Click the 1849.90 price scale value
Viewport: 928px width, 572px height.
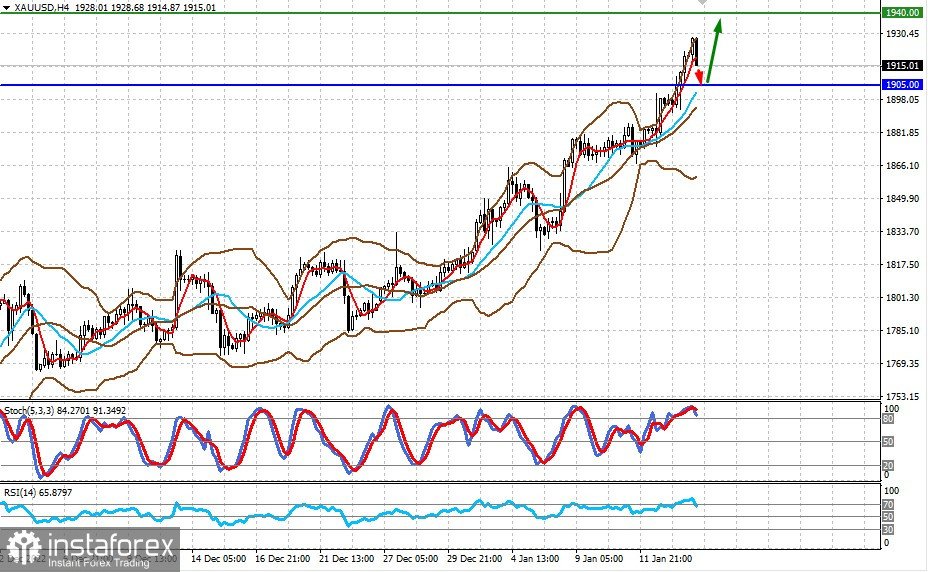coord(902,198)
